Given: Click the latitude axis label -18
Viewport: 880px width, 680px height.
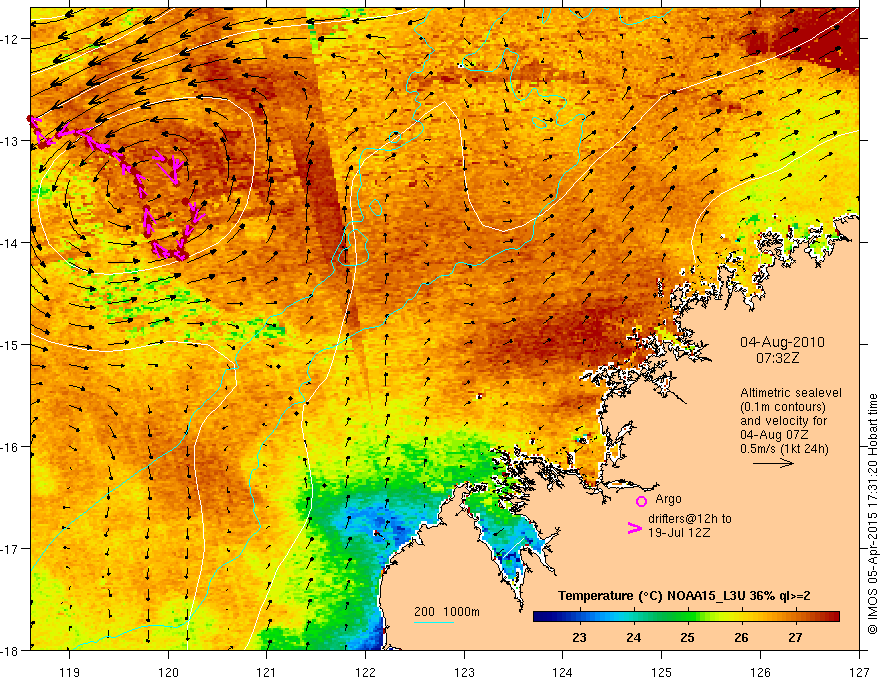Looking at the screenshot, I should point(11,650).
